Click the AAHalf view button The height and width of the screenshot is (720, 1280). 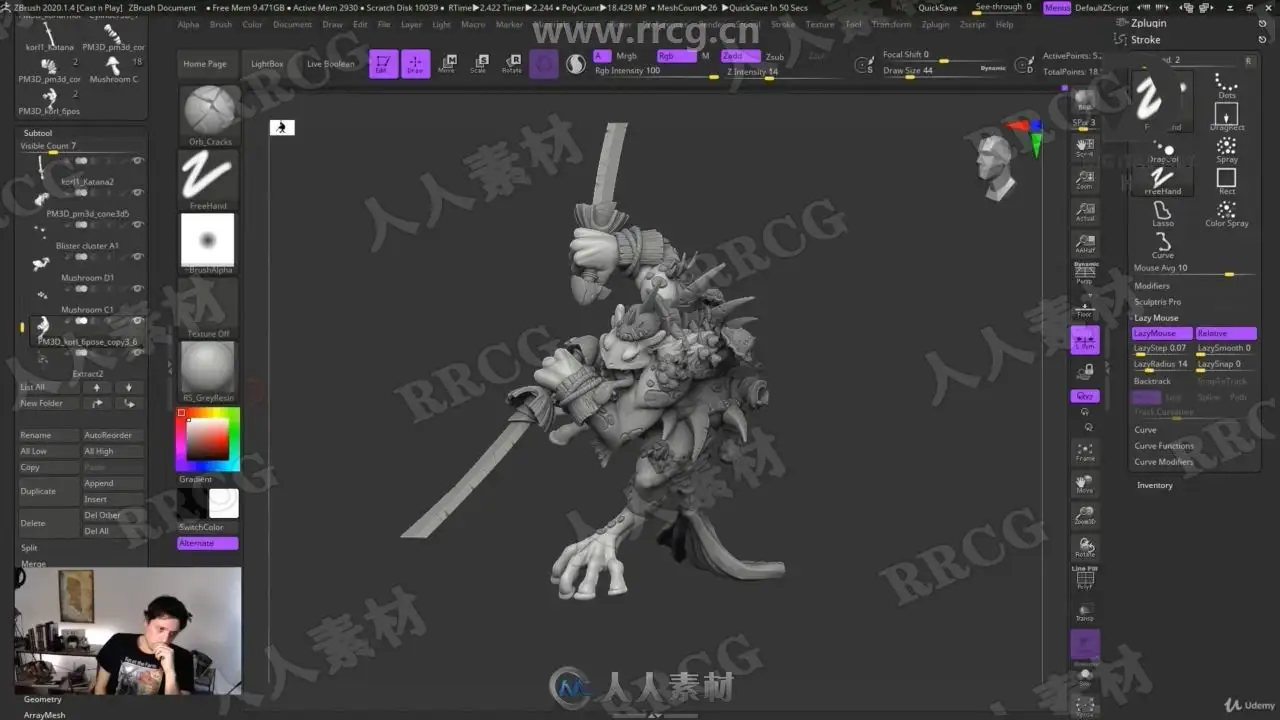(1085, 243)
